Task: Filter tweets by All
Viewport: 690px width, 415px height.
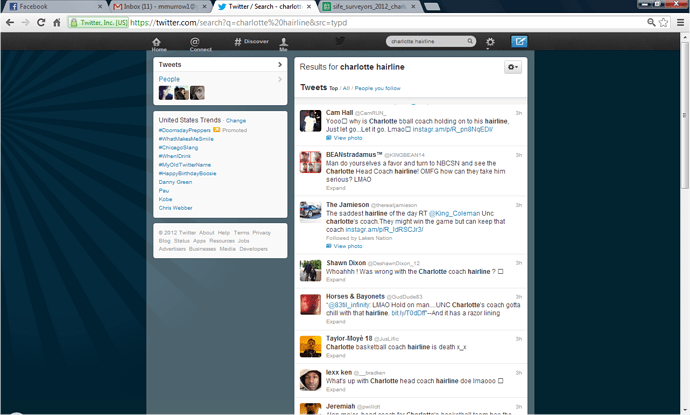Action: (346, 88)
